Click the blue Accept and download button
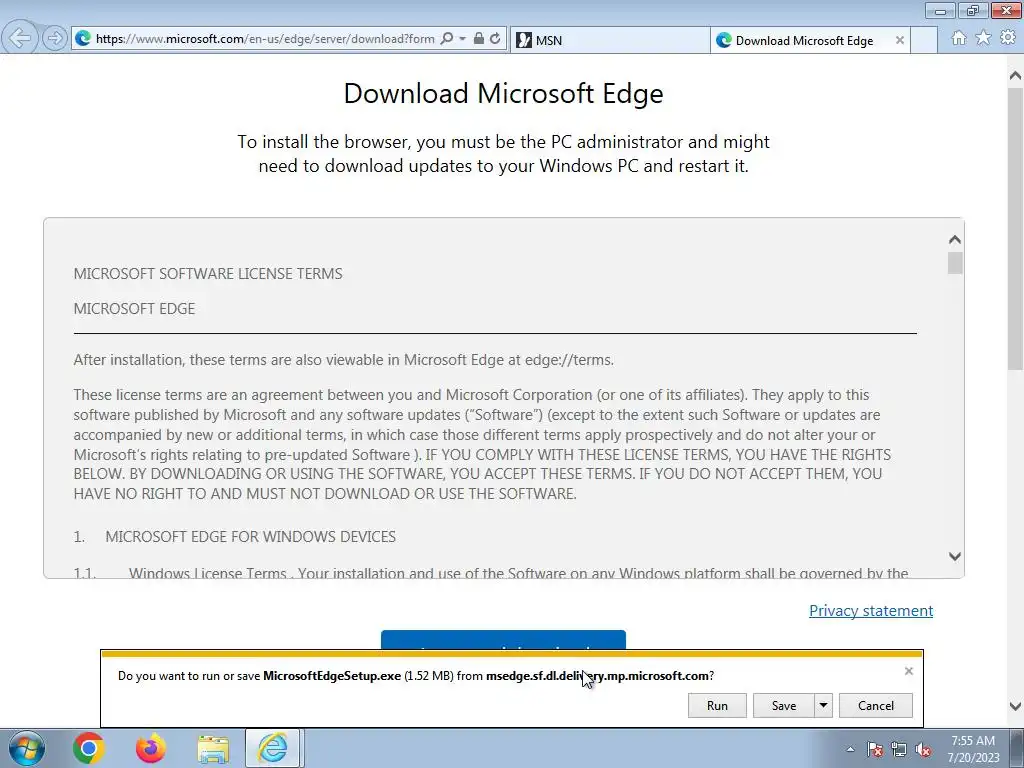Image resolution: width=1024 pixels, height=768 pixels. tap(503, 641)
